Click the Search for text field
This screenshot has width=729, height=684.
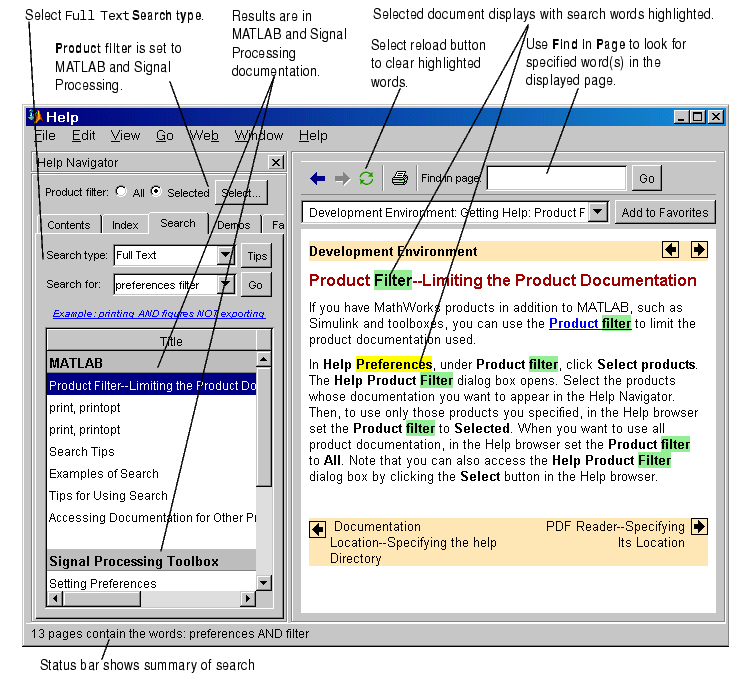click(166, 285)
